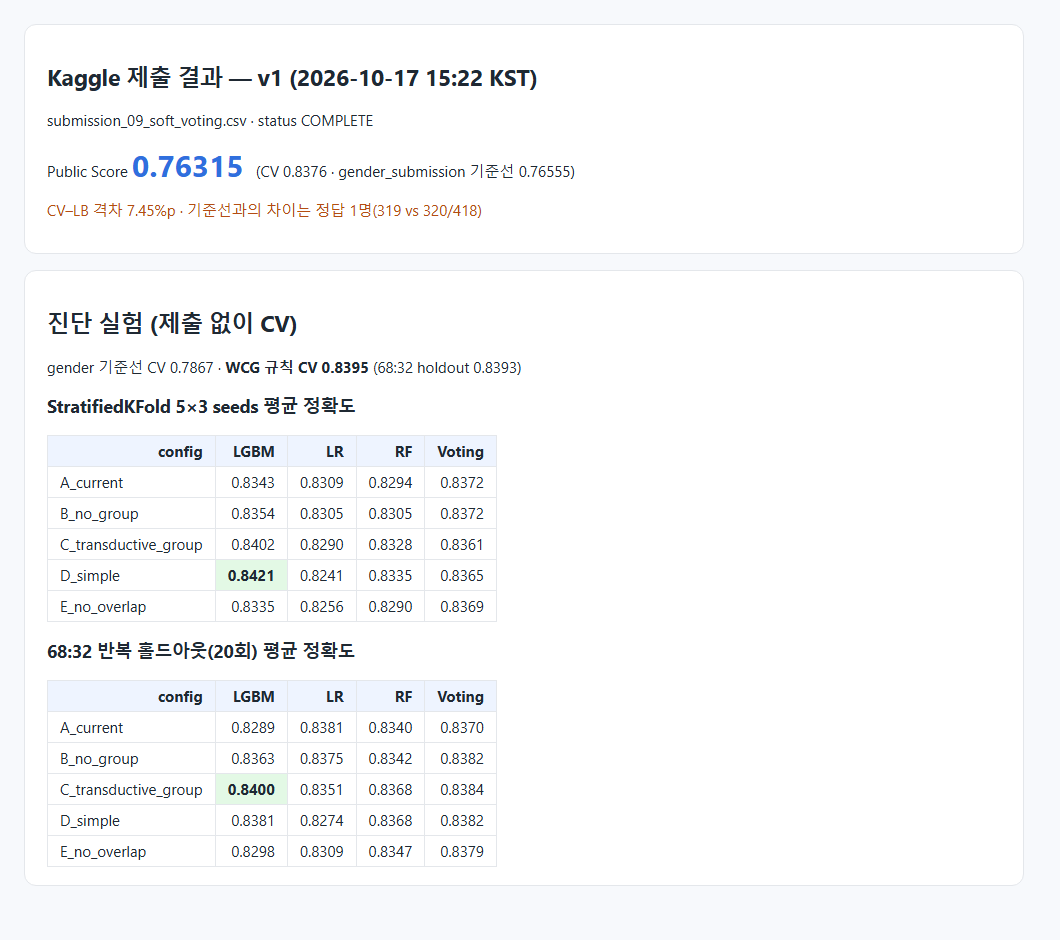
Task: Click RF value 0.8335 in D_simple row
Action: pos(390,576)
